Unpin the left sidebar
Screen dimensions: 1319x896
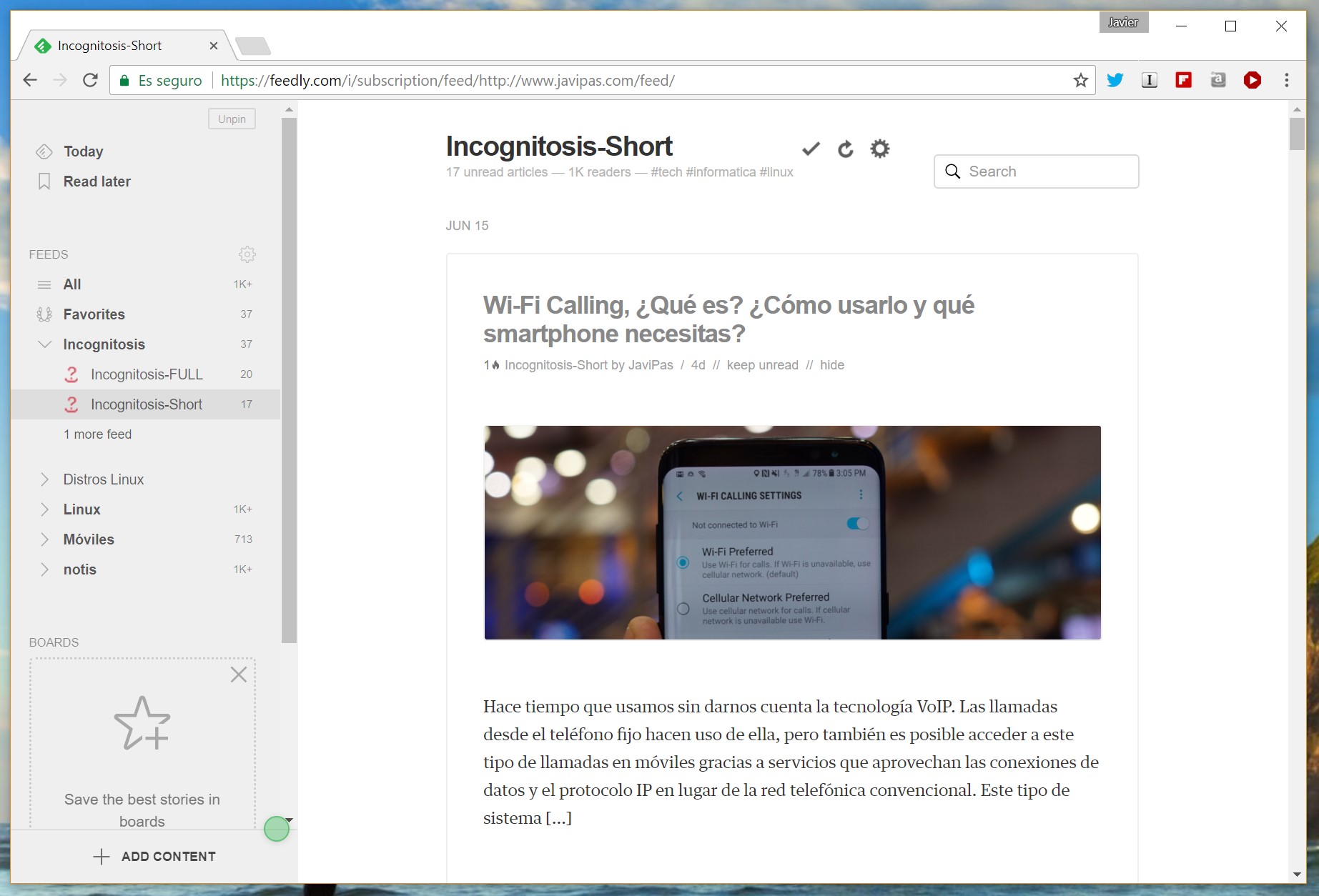pos(232,119)
